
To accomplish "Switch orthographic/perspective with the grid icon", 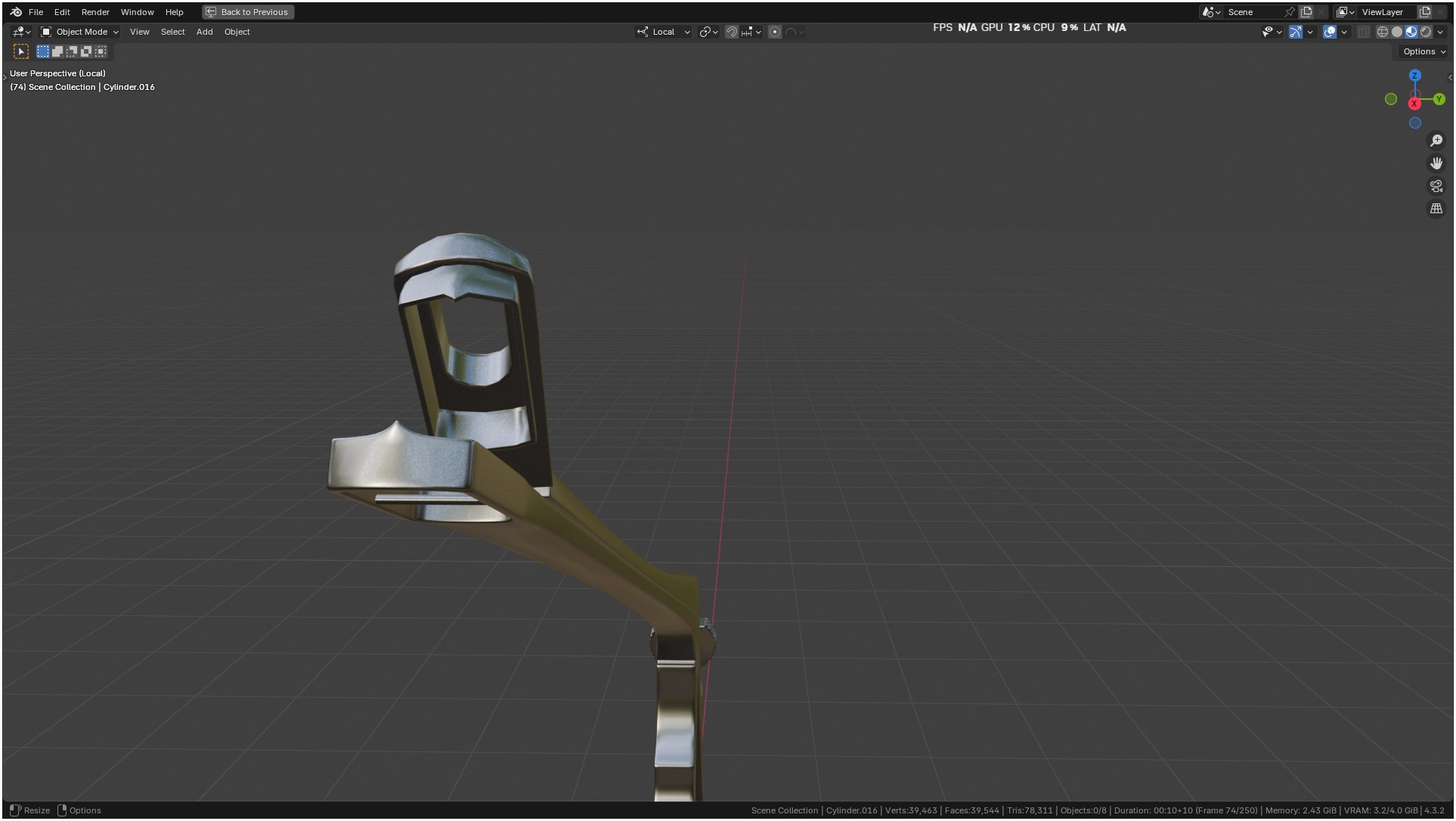I will pyautogui.click(x=1436, y=209).
